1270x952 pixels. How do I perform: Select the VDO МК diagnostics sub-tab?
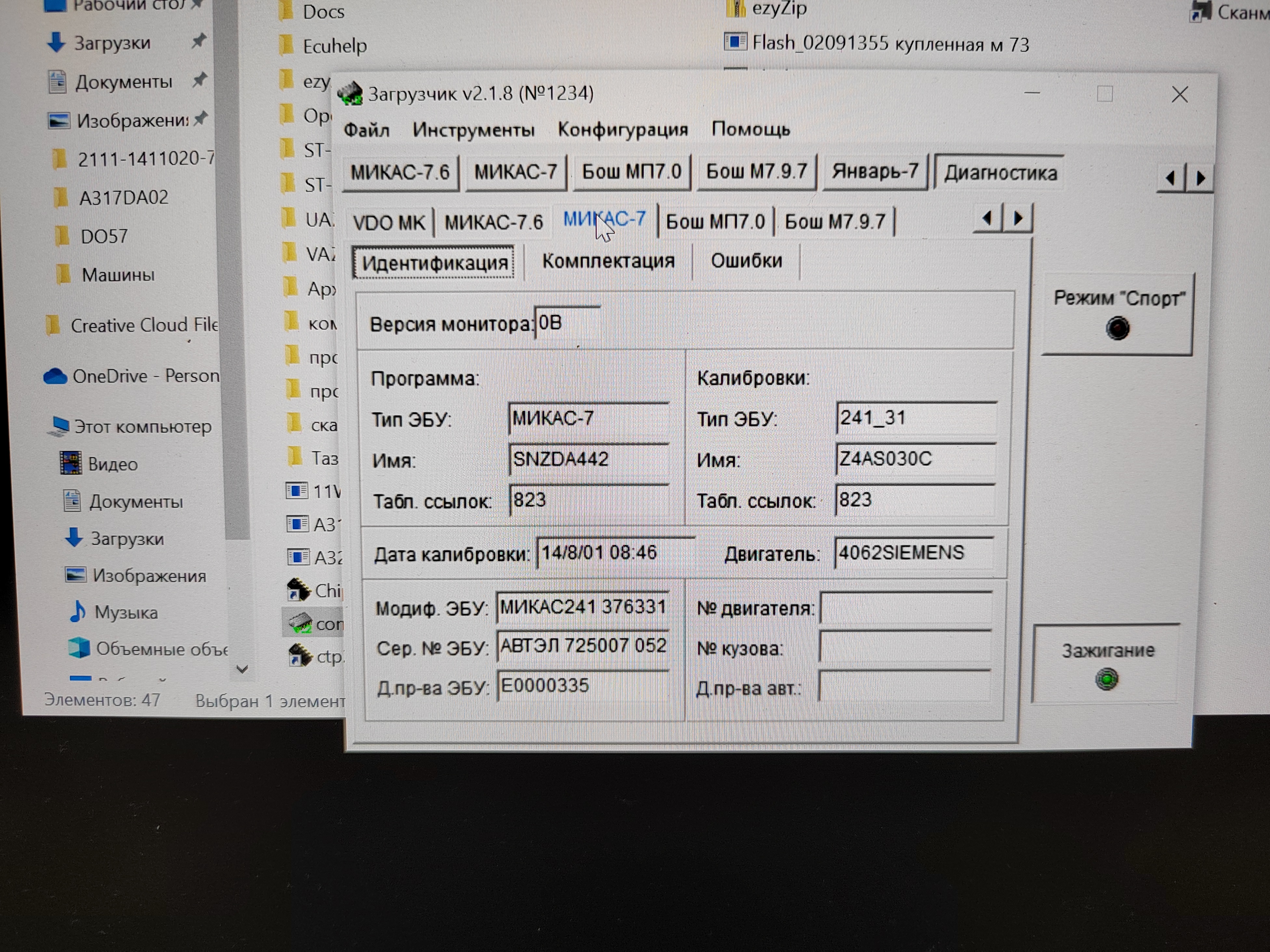coord(389,223)
